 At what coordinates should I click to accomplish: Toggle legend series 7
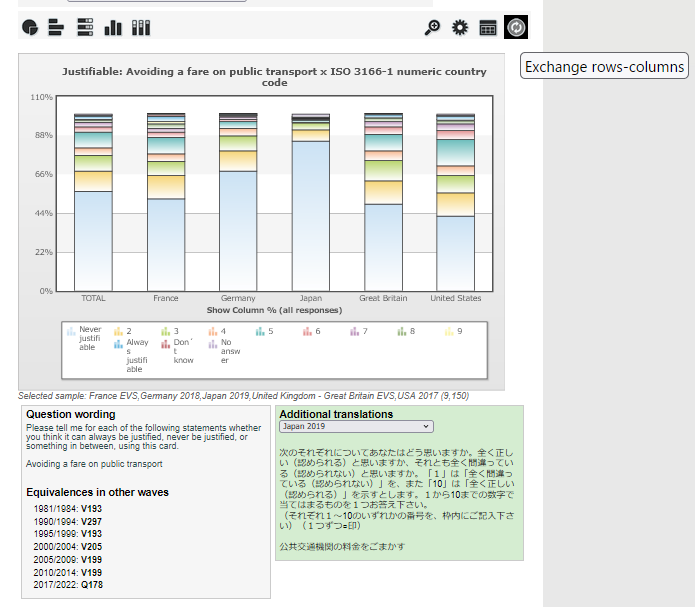(359, 331)
